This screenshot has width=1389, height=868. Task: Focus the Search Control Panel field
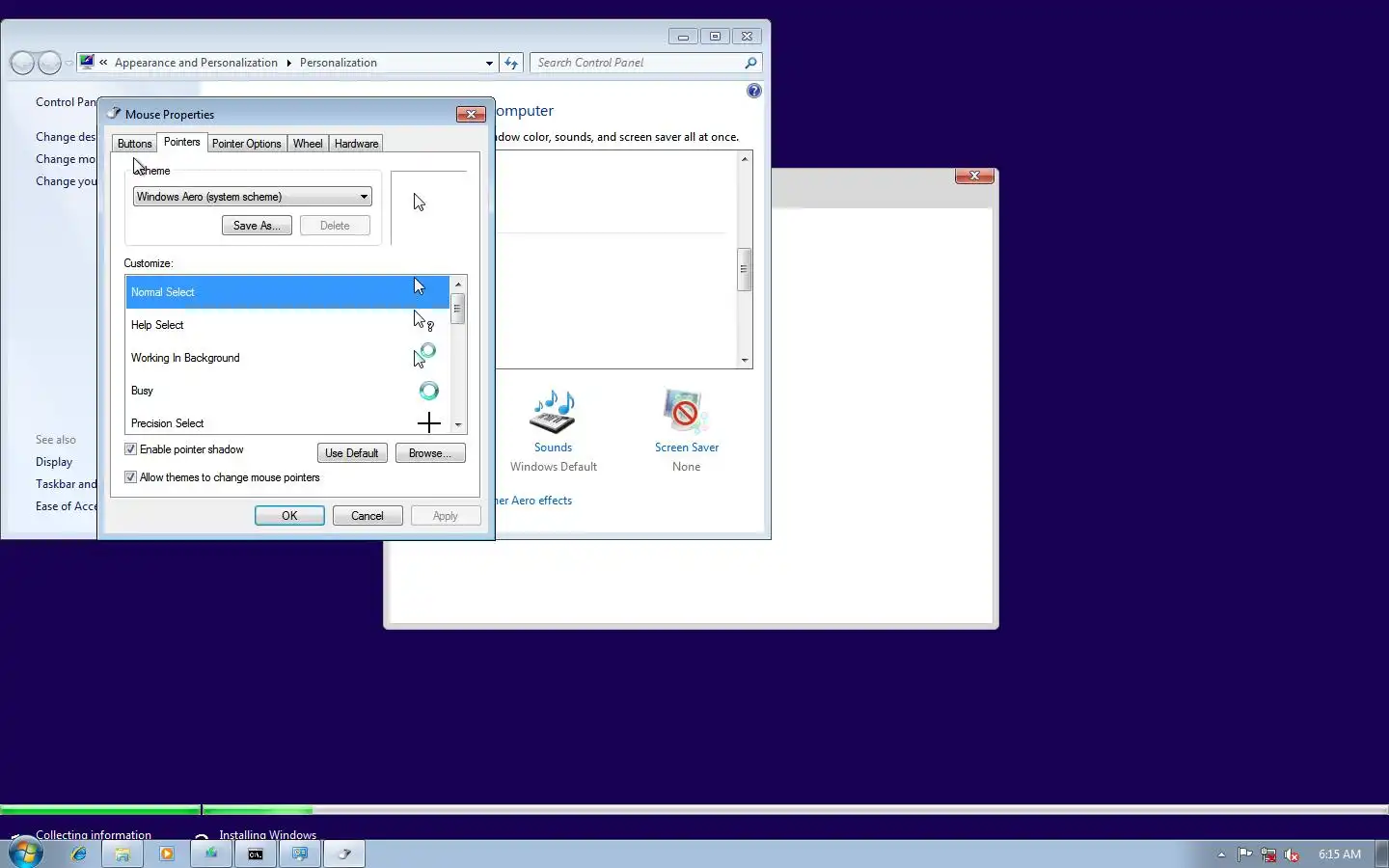[637, 63]
